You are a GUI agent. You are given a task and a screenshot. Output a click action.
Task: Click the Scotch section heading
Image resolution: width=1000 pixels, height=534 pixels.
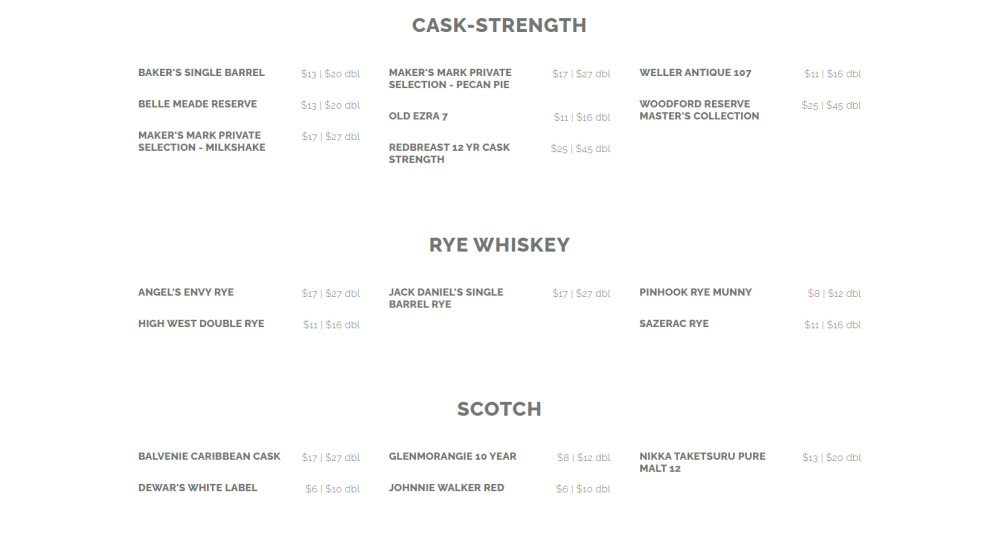click(x=499, y=409)
